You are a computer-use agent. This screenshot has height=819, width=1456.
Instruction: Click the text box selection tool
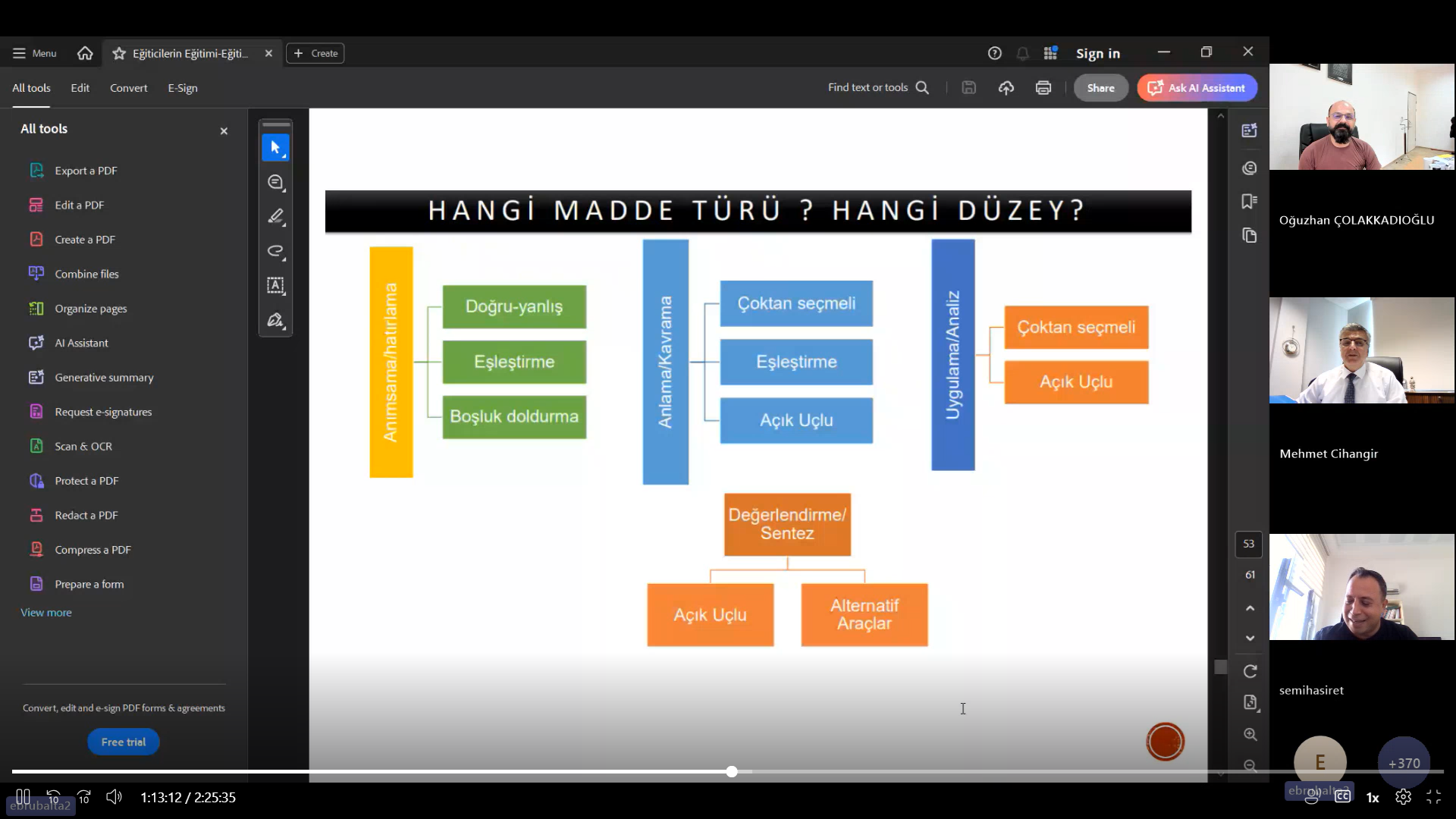click(x=275, y=286)
